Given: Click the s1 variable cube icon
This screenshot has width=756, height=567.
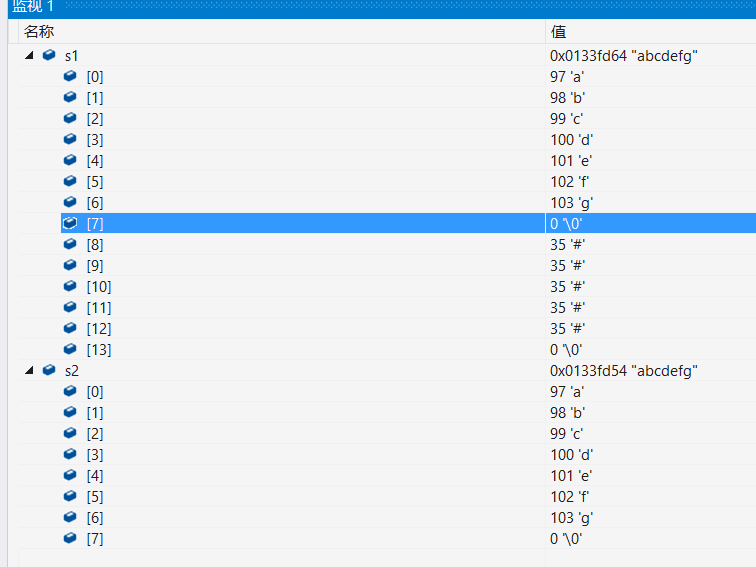Looking at the screenshot, I should pos(49,55).
